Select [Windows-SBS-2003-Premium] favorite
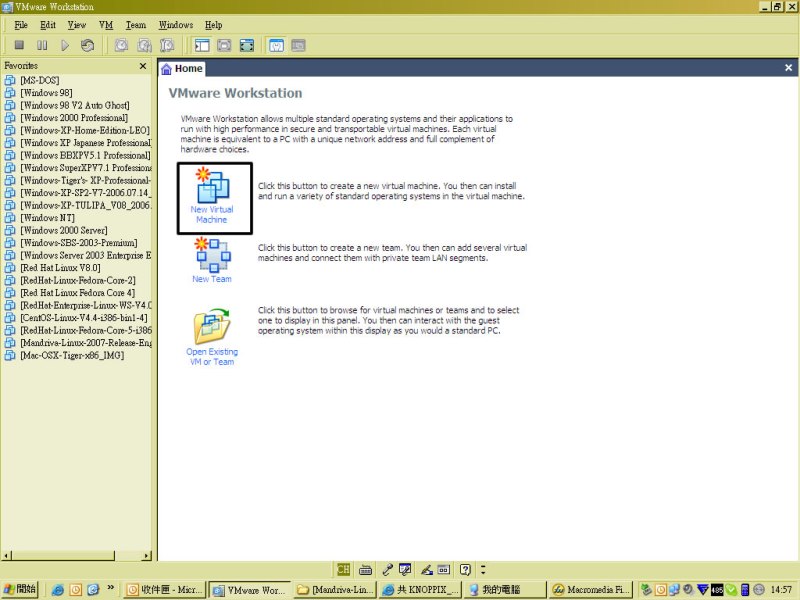Screen dimensions: 800x600 pos(79,242)
